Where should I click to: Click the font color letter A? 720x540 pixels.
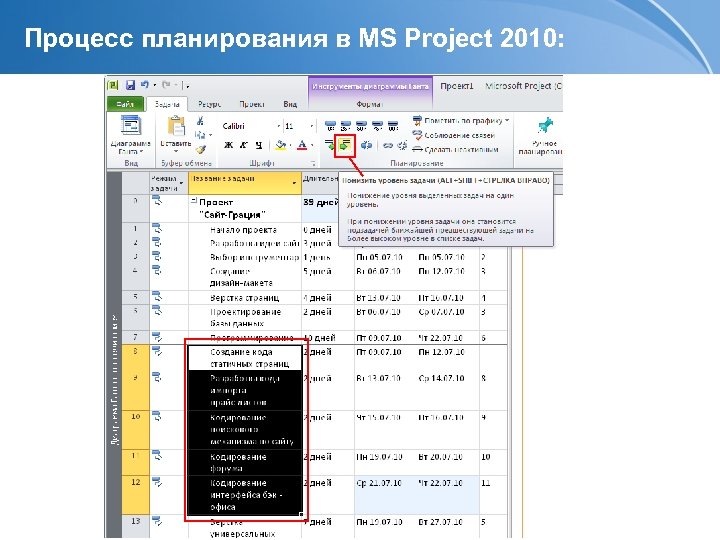coord(302,146)
